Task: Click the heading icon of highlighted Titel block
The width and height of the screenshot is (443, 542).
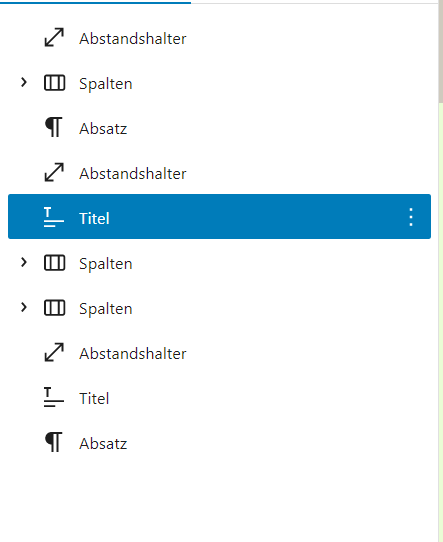Action: pyautogui.click(x=54, y=217)
